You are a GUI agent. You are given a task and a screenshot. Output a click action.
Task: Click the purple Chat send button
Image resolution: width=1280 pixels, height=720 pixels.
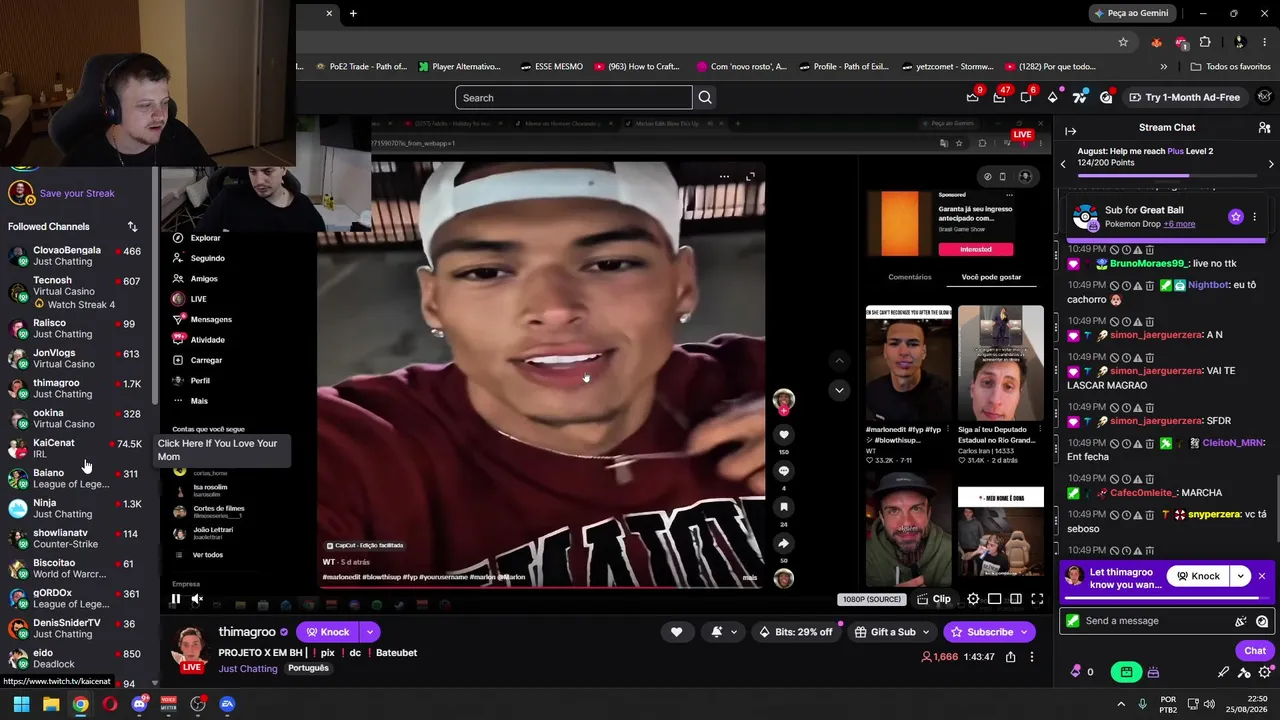click(x=1255, y=651)
